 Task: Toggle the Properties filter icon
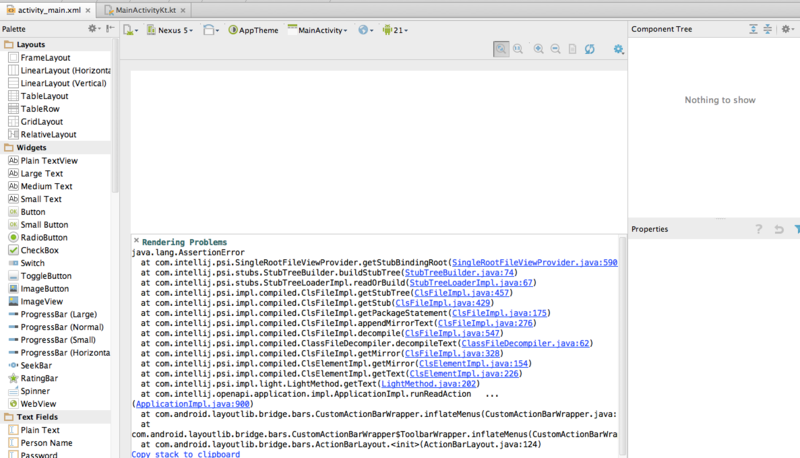(x=796, y=229)
